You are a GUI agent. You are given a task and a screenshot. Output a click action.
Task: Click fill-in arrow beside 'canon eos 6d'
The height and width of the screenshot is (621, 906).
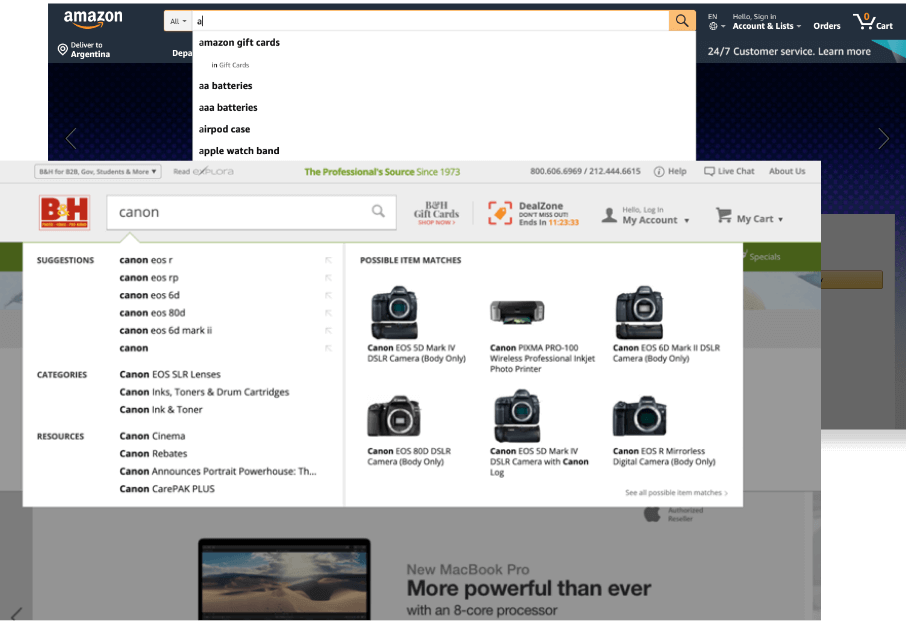(328, 296)
